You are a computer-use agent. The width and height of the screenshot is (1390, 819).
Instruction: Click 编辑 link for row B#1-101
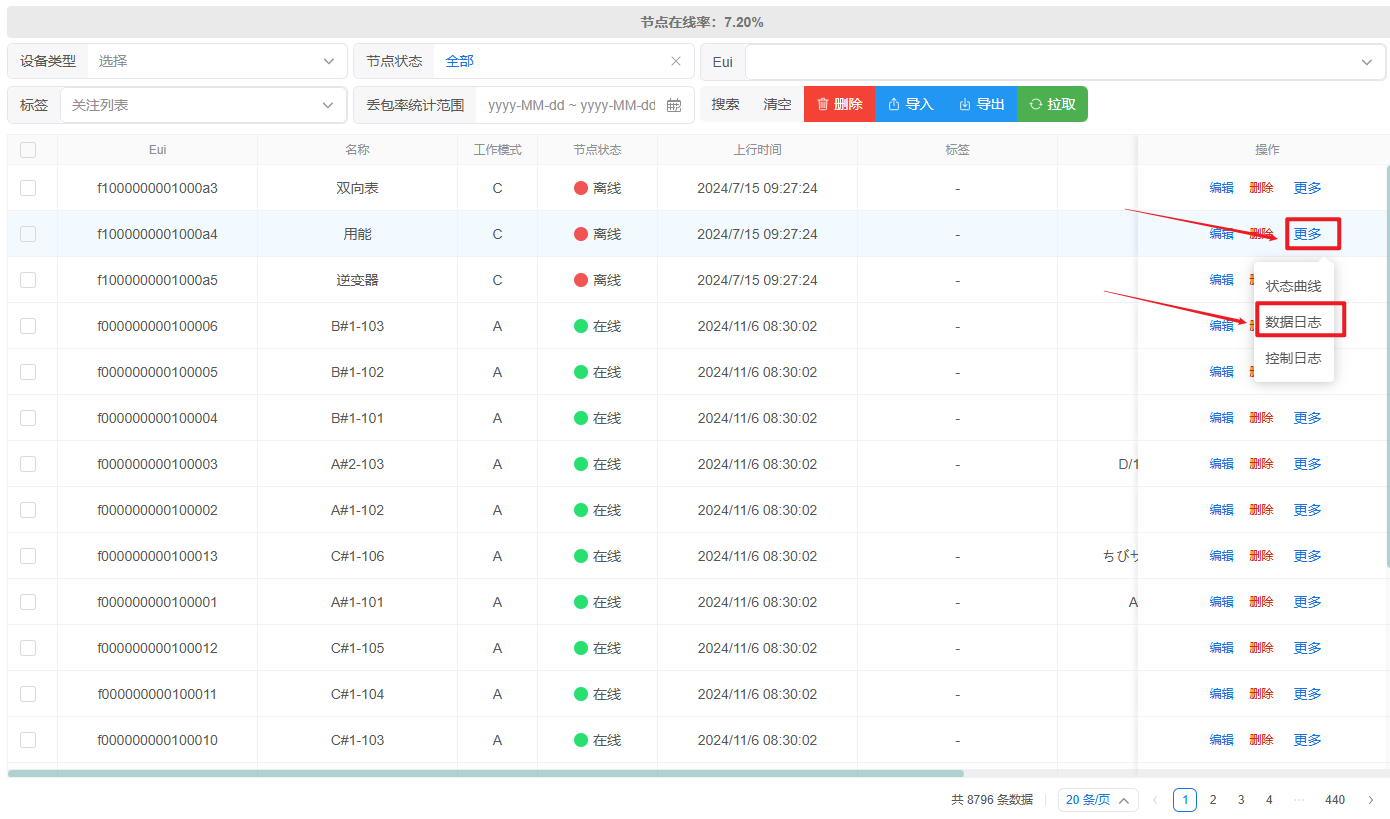point(1221,418)
